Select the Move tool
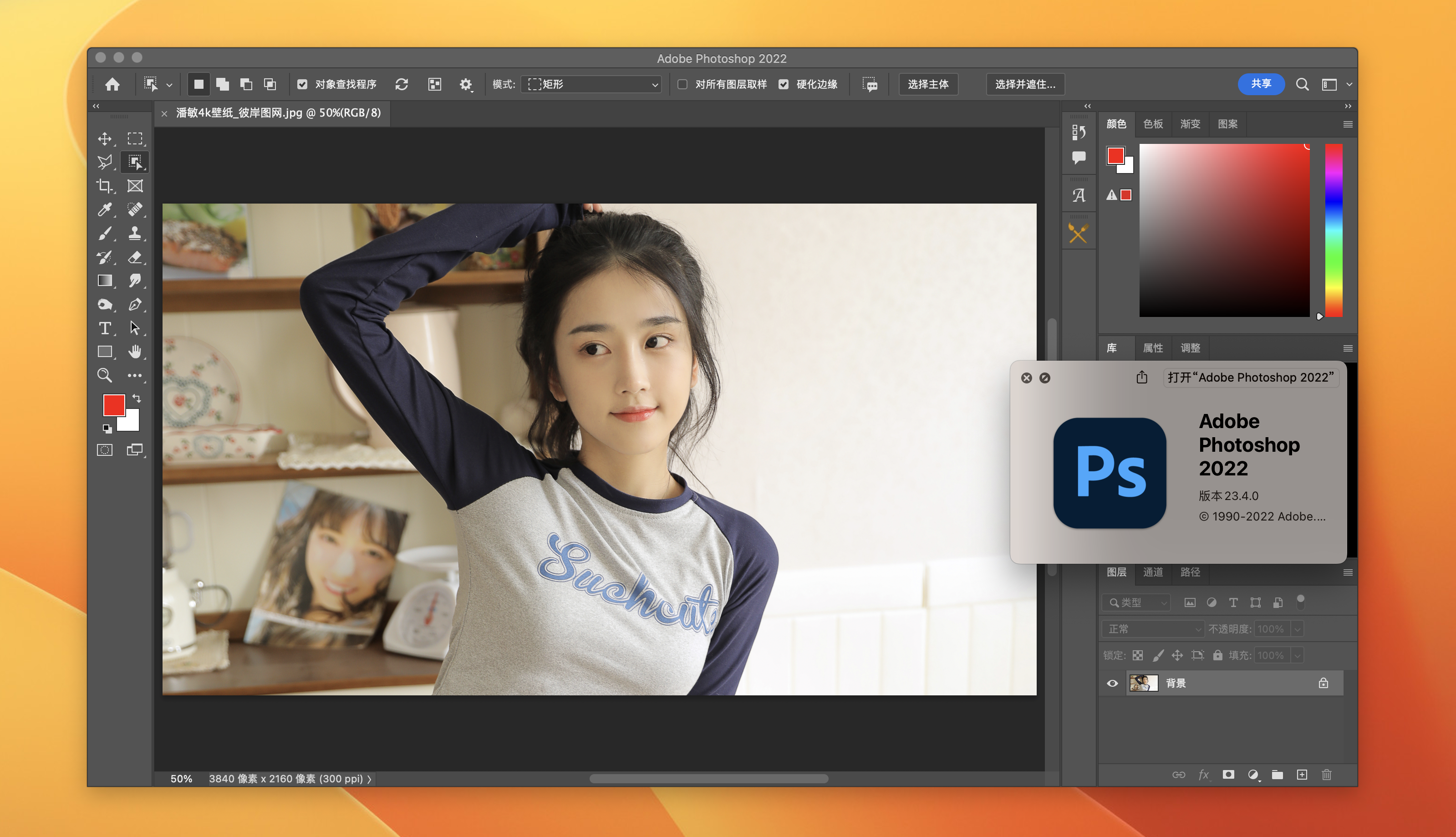This screenshot has height=837, width=1456. pyautogui.click(x=105, y=138)
